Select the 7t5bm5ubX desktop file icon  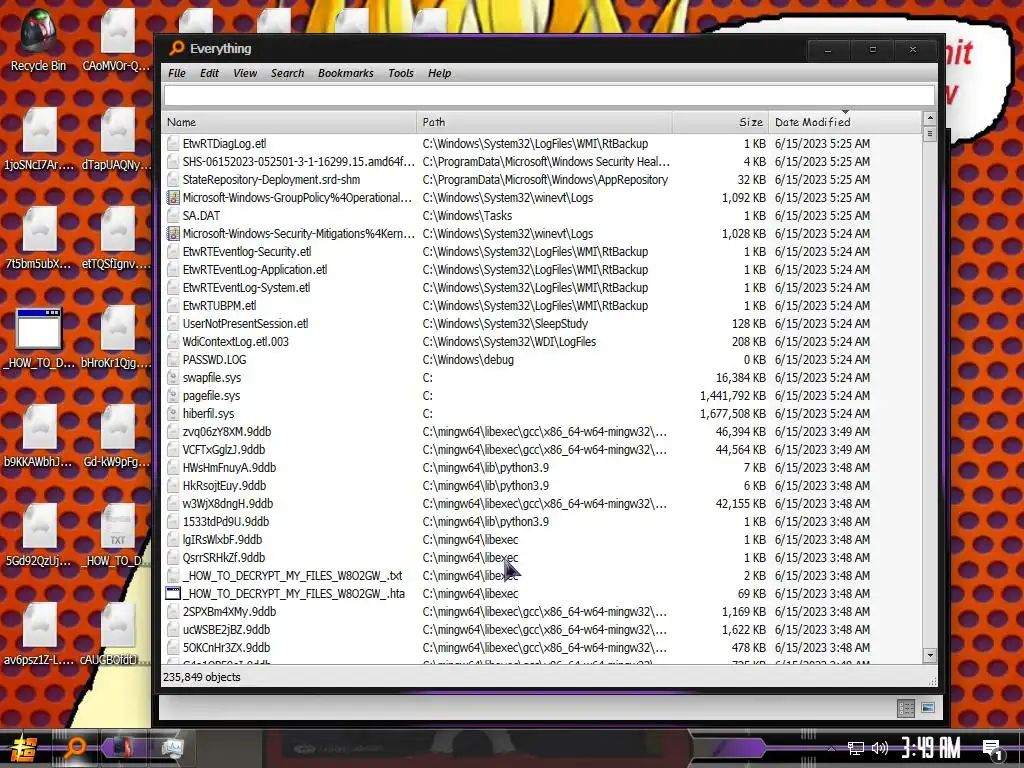tap(39, 238)
